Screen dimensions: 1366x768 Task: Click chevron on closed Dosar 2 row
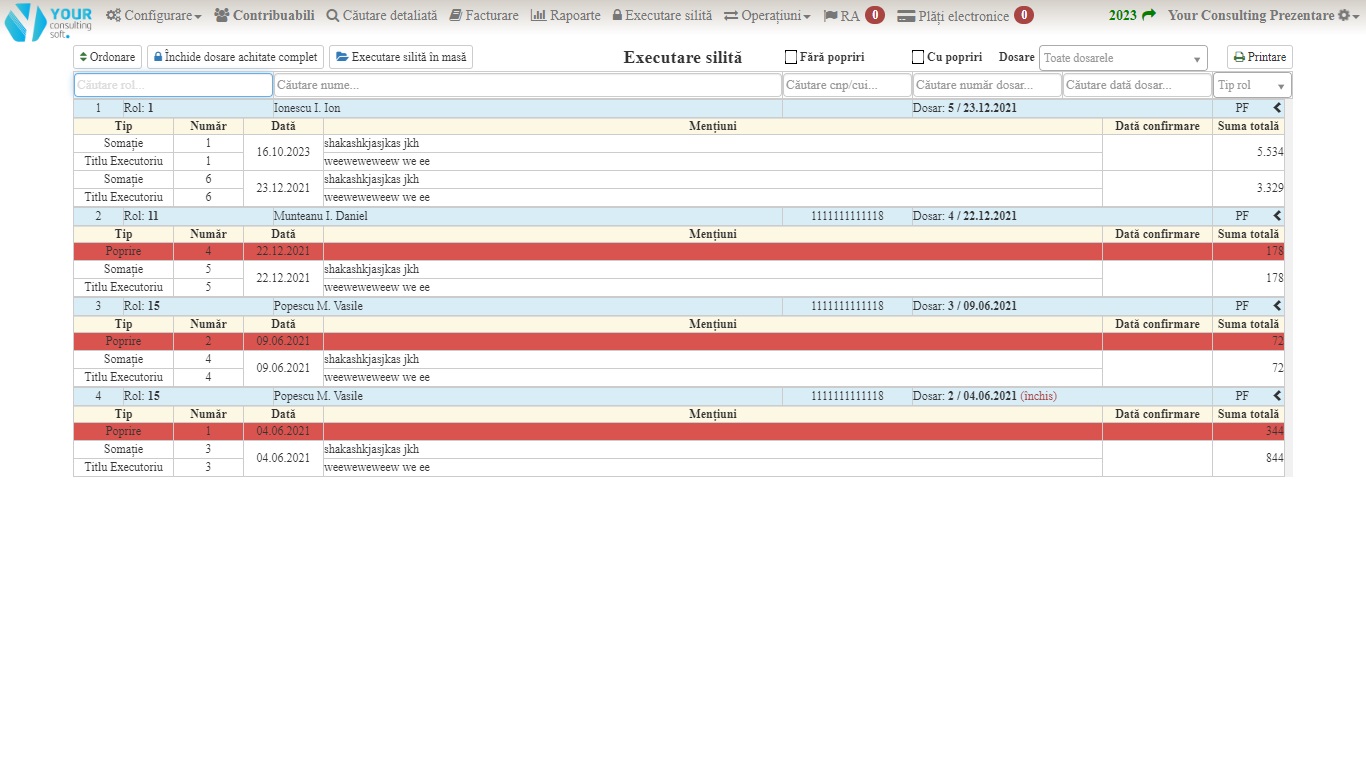(x=1277, y=396)
